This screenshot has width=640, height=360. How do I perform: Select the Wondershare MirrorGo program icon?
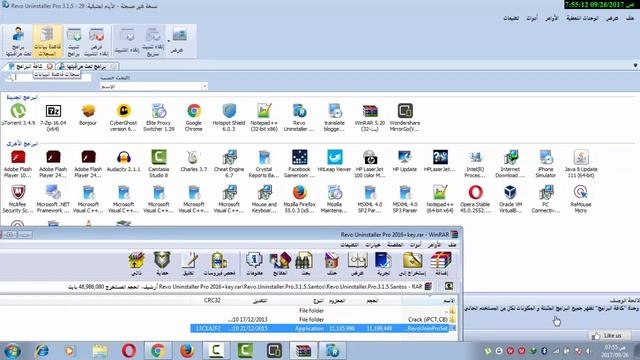405,118
